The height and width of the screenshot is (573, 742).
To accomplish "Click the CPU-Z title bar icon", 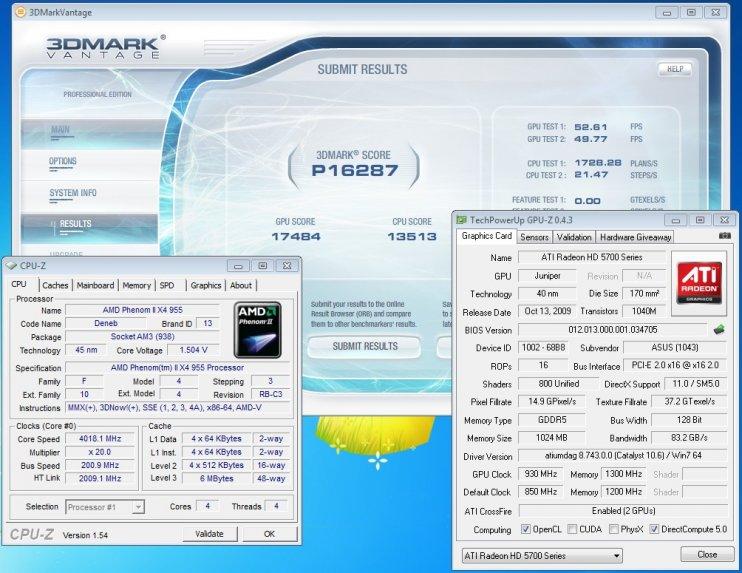I will (11, 265).
